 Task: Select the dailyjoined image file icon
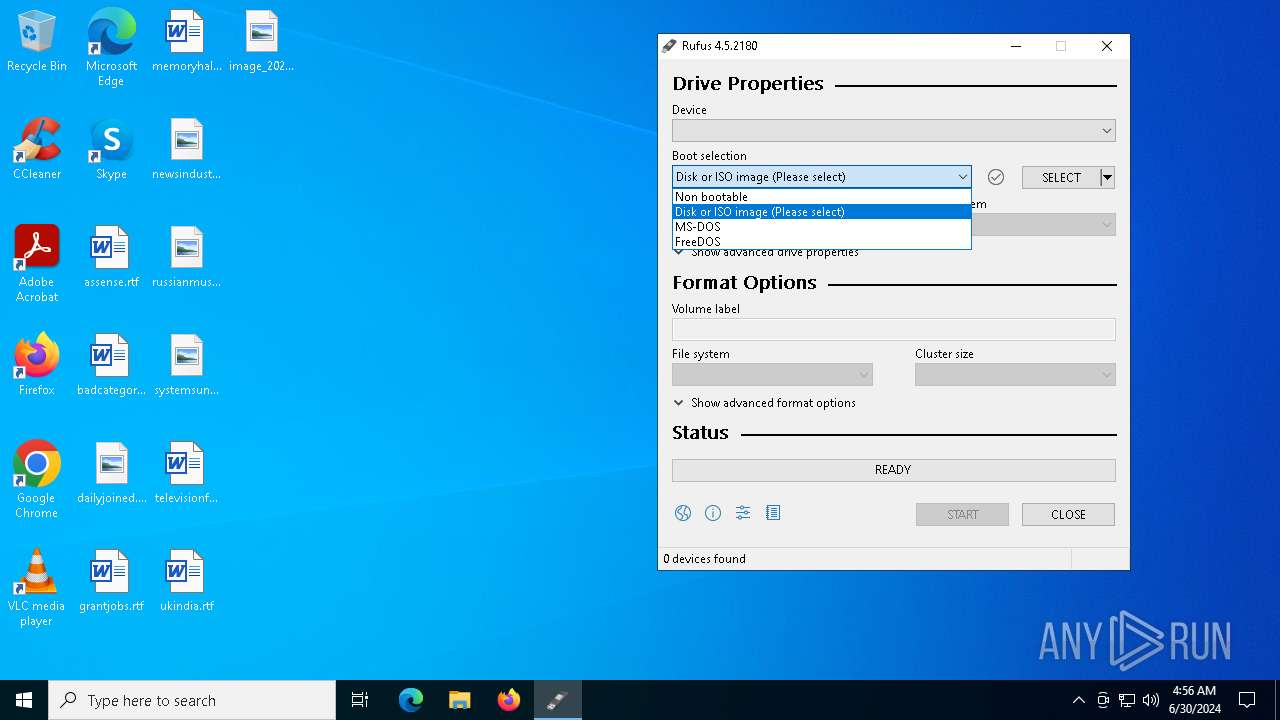click(111, 473)
